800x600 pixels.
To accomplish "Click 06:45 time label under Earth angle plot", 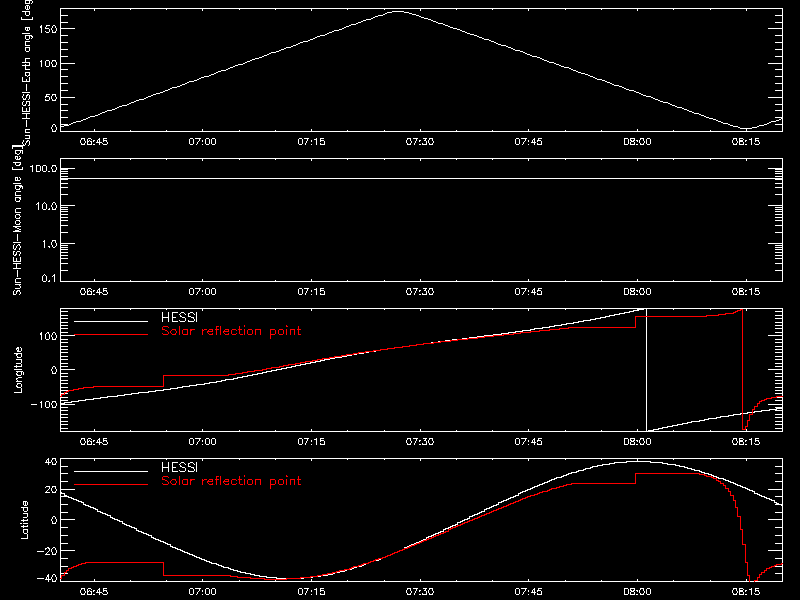I will click(94, 142).
